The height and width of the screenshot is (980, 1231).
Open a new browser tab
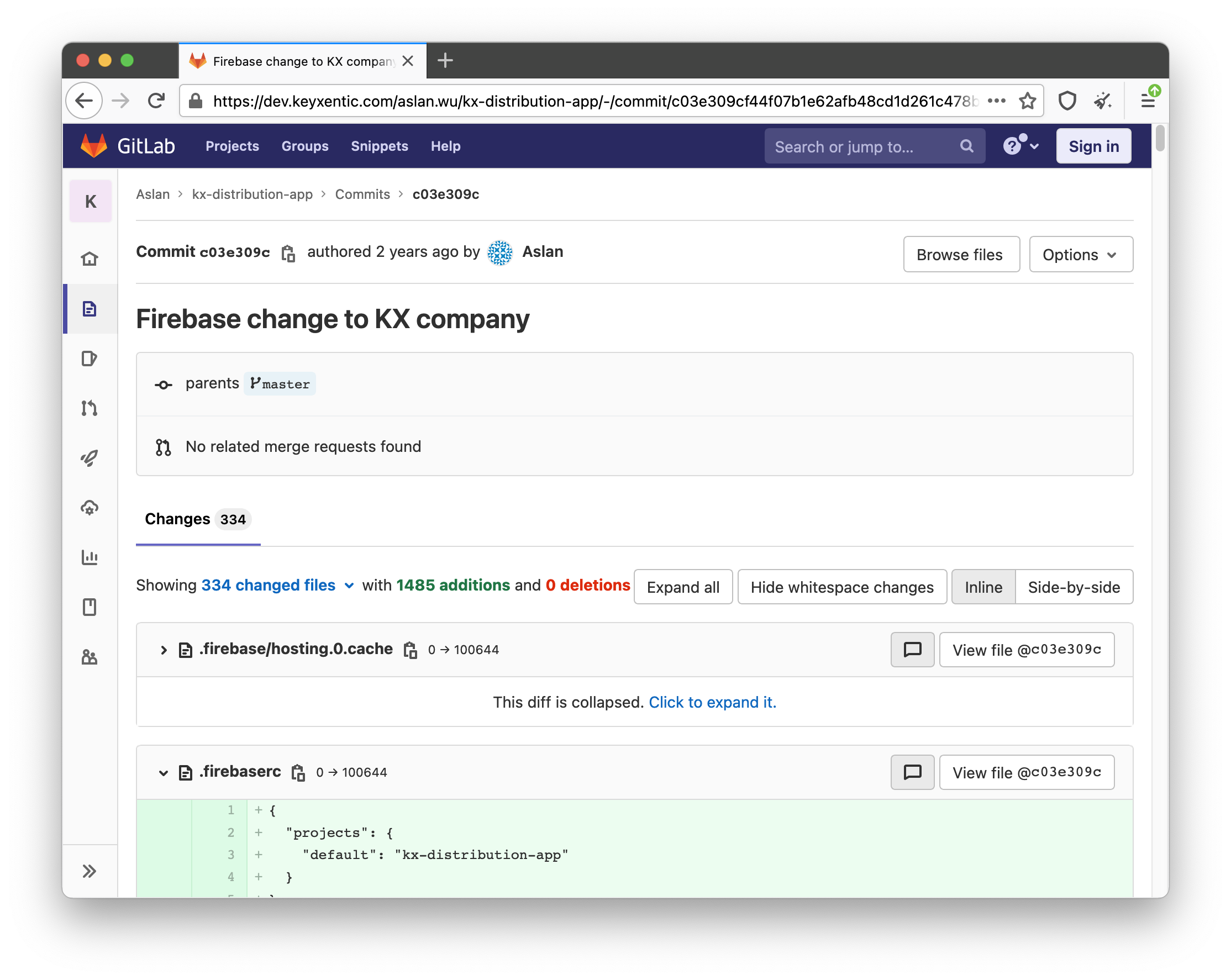[445, 61]
